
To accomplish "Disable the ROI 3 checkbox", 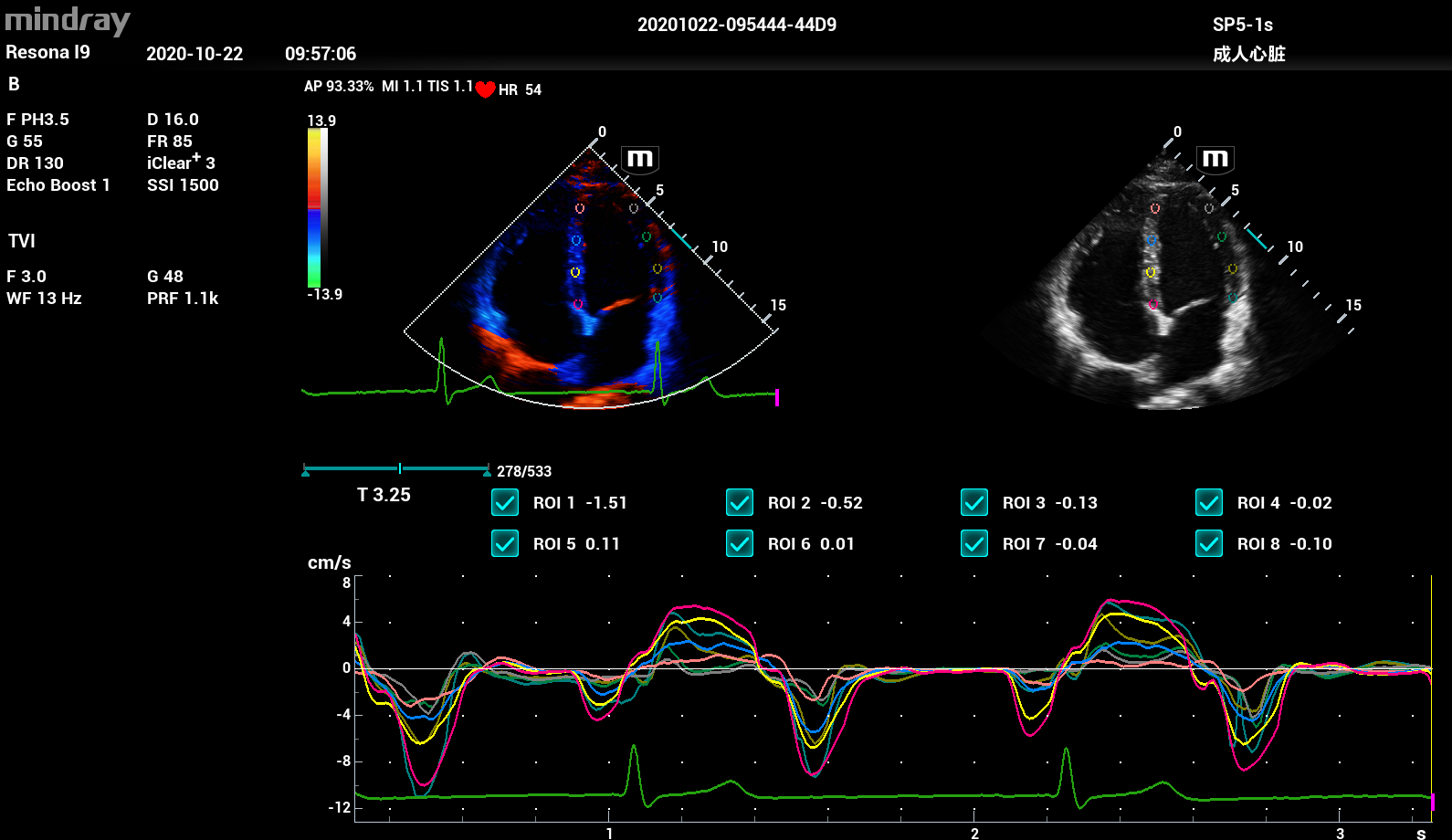I will point(974,503).
